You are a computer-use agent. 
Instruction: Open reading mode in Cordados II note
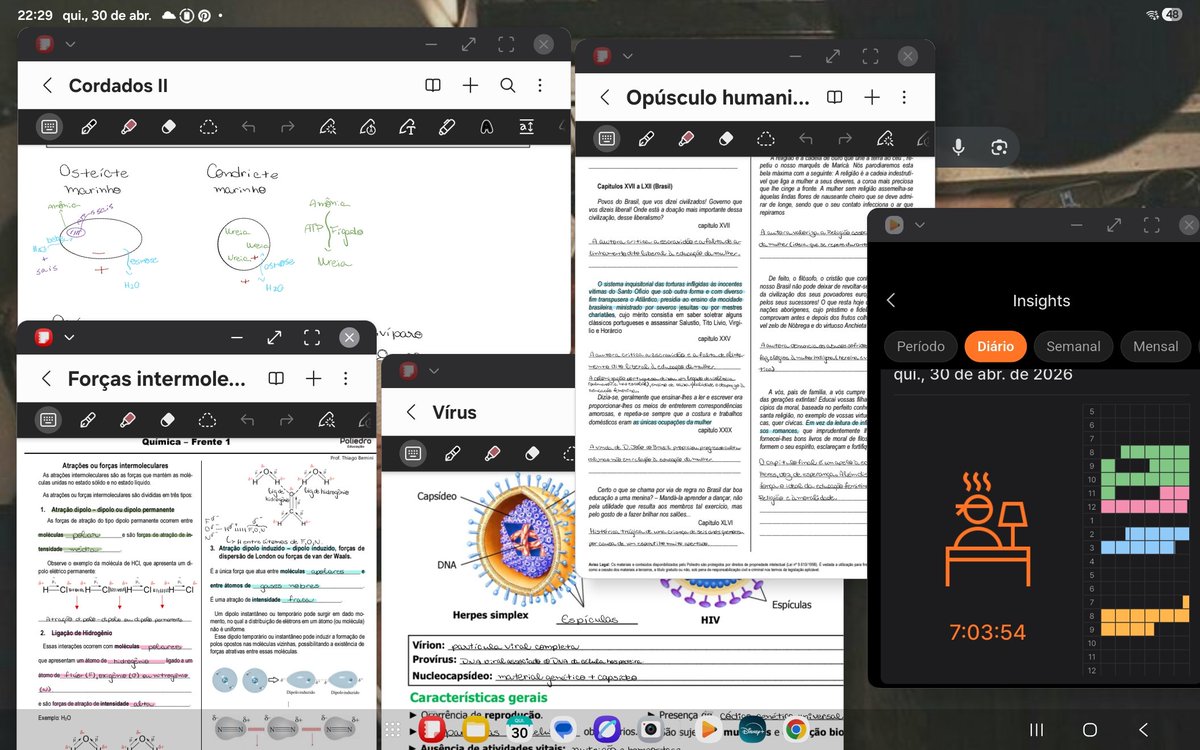[433, 86]
